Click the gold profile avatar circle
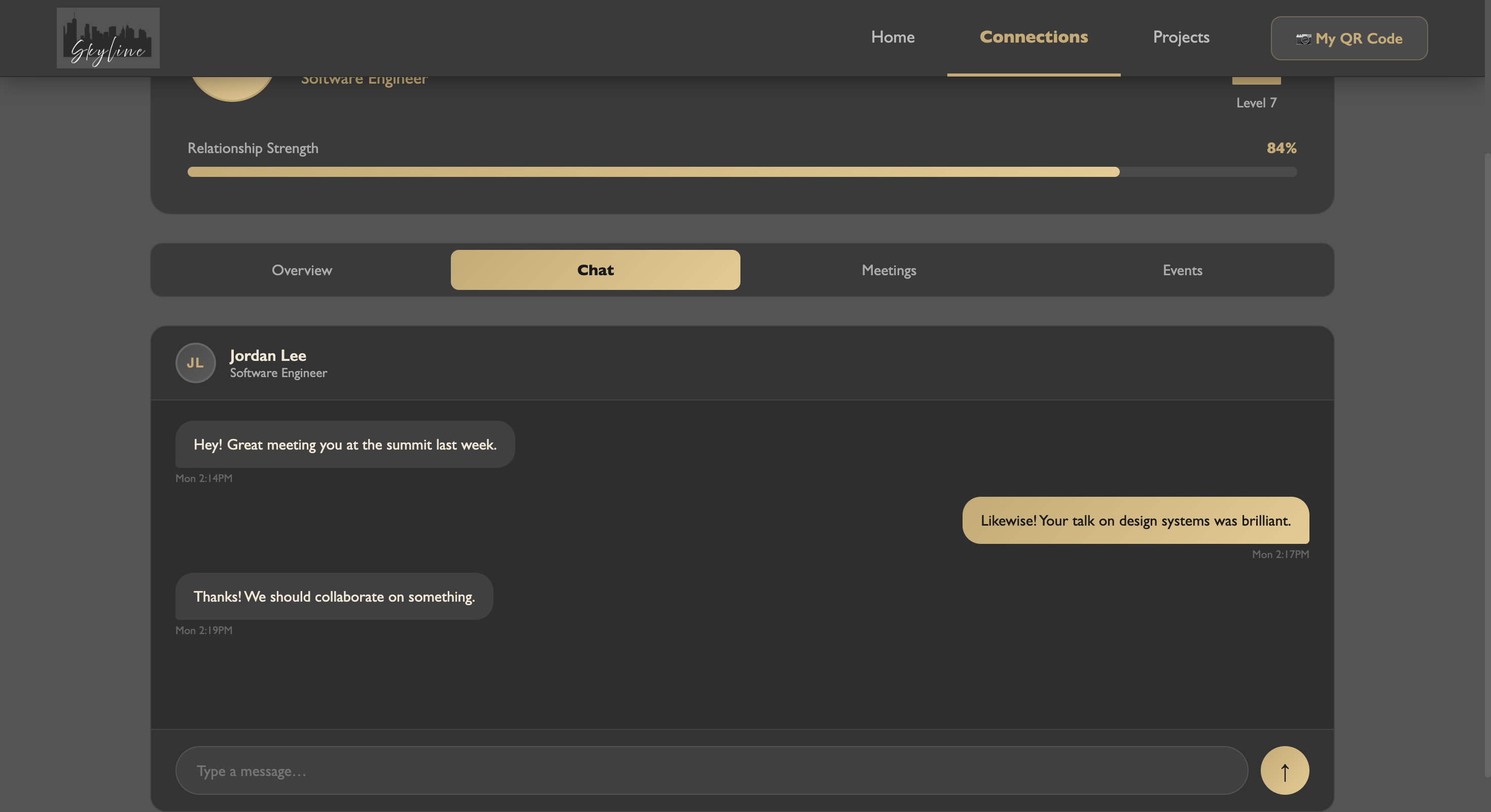1491x812 pixels. click(x=232, y=87)
